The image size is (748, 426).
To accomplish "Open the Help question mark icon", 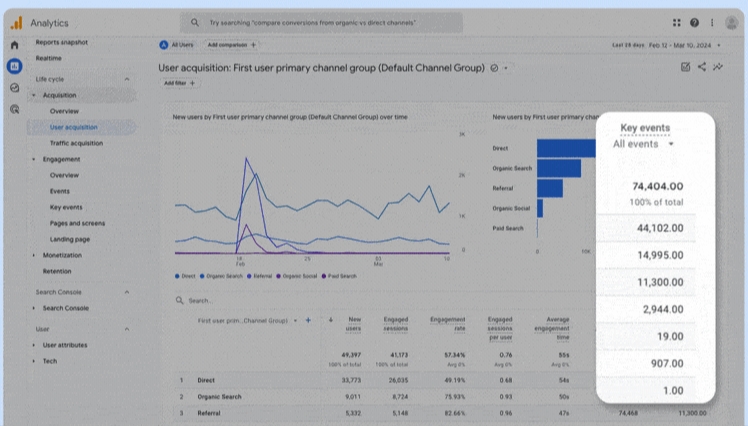I will click(x=695, y=22).
